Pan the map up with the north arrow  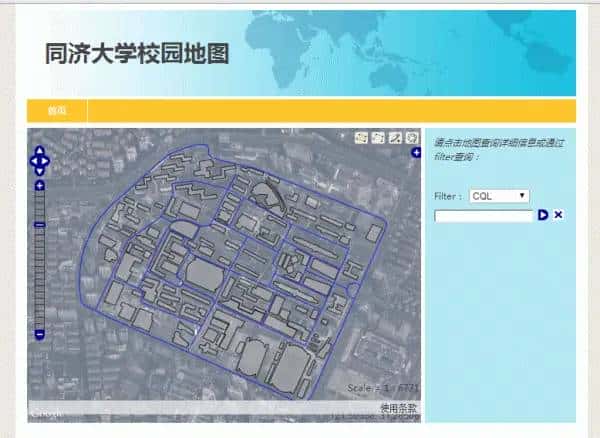click(39, 151)
